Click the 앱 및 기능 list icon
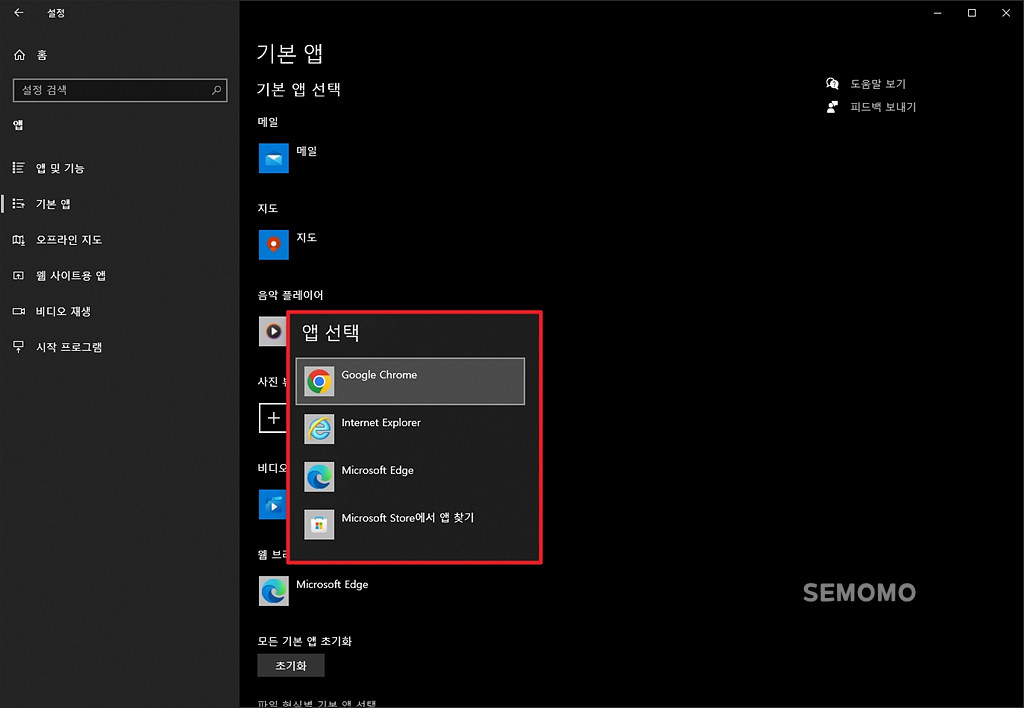Screen dimensions: 1024x708 pos(19,168)
